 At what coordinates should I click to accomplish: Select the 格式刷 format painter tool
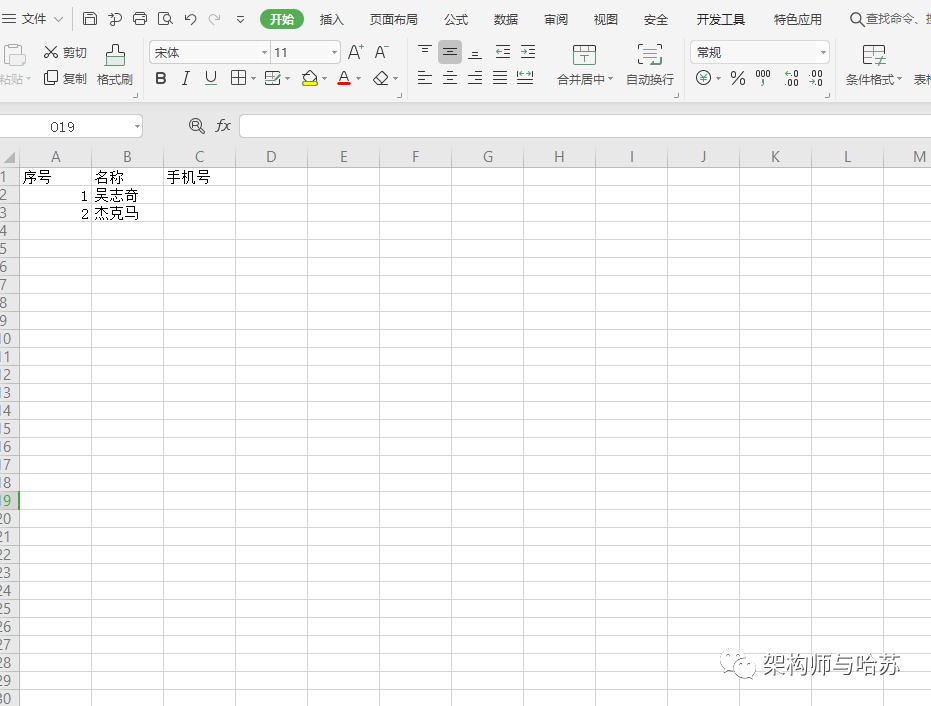[x=114, y=64]
